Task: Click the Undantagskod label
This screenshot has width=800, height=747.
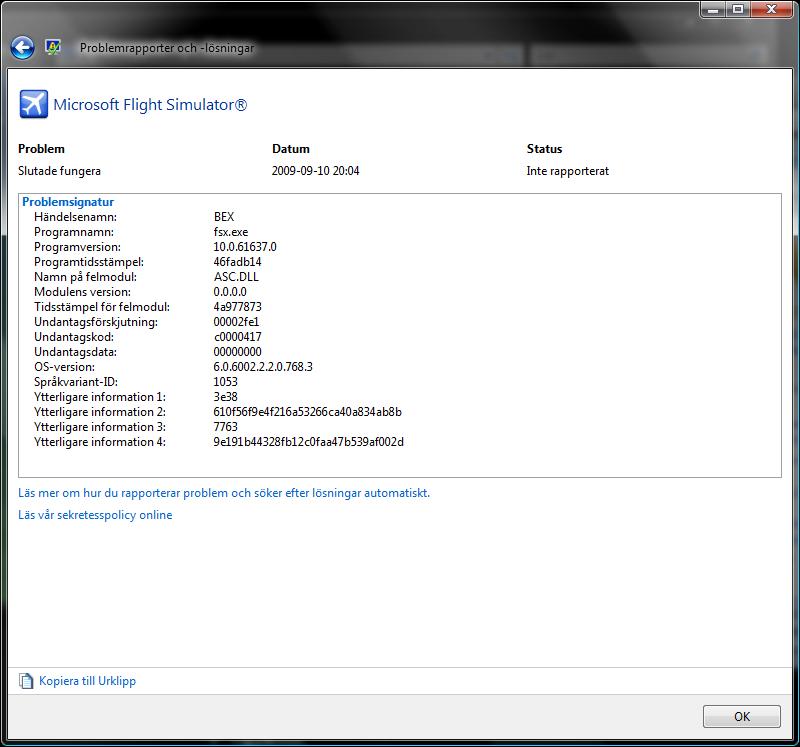Action: pos(74,337)
